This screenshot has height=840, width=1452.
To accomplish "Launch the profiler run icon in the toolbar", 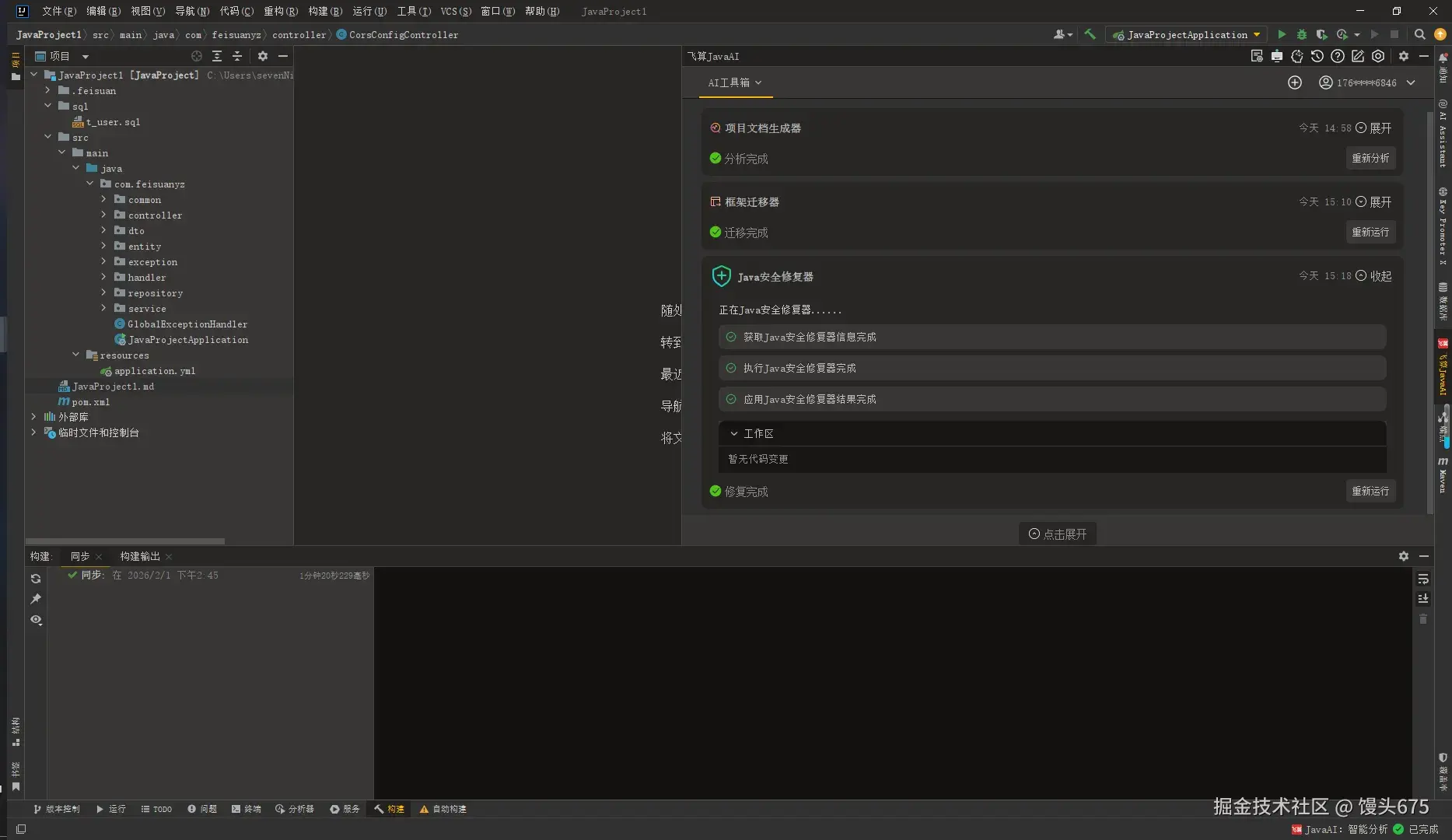I will click(x=1342, y=34).
